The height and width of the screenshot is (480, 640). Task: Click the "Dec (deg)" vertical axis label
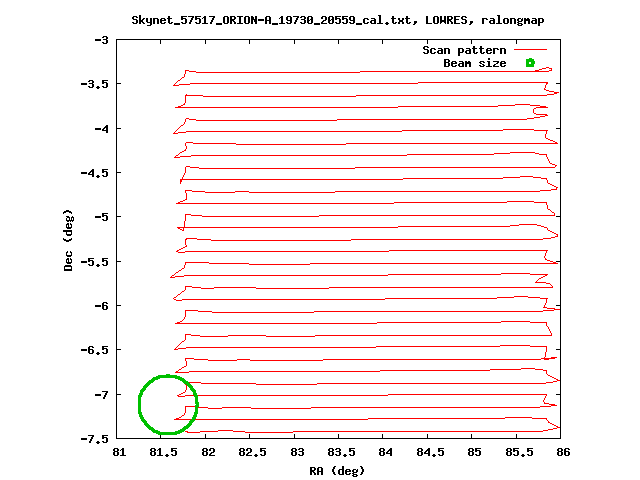point(68,240)
